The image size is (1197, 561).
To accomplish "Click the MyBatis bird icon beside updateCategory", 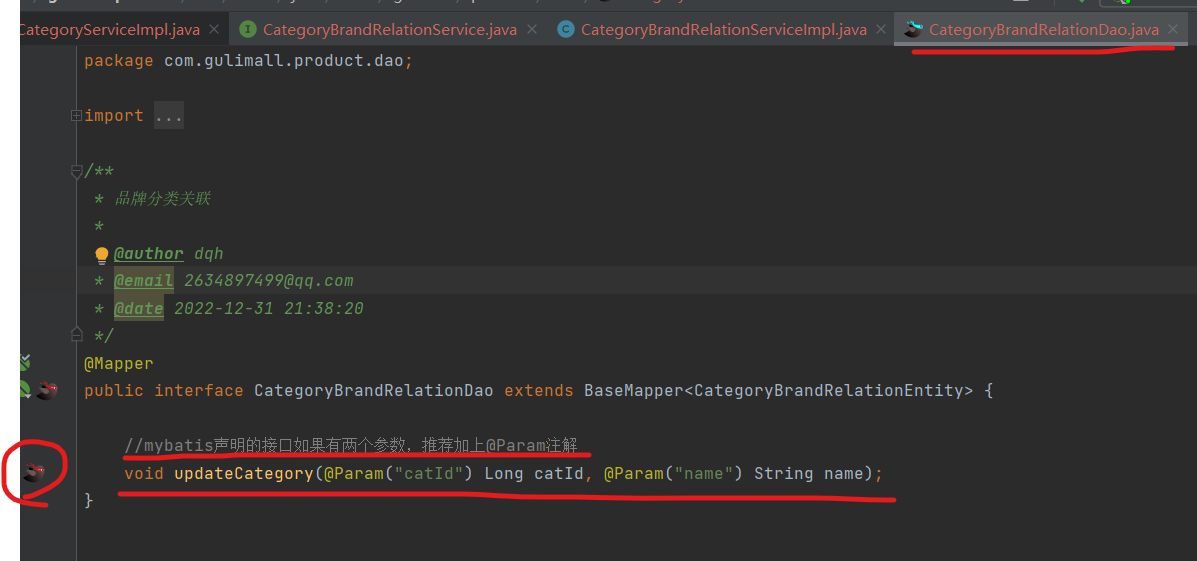I will [33, 472].
